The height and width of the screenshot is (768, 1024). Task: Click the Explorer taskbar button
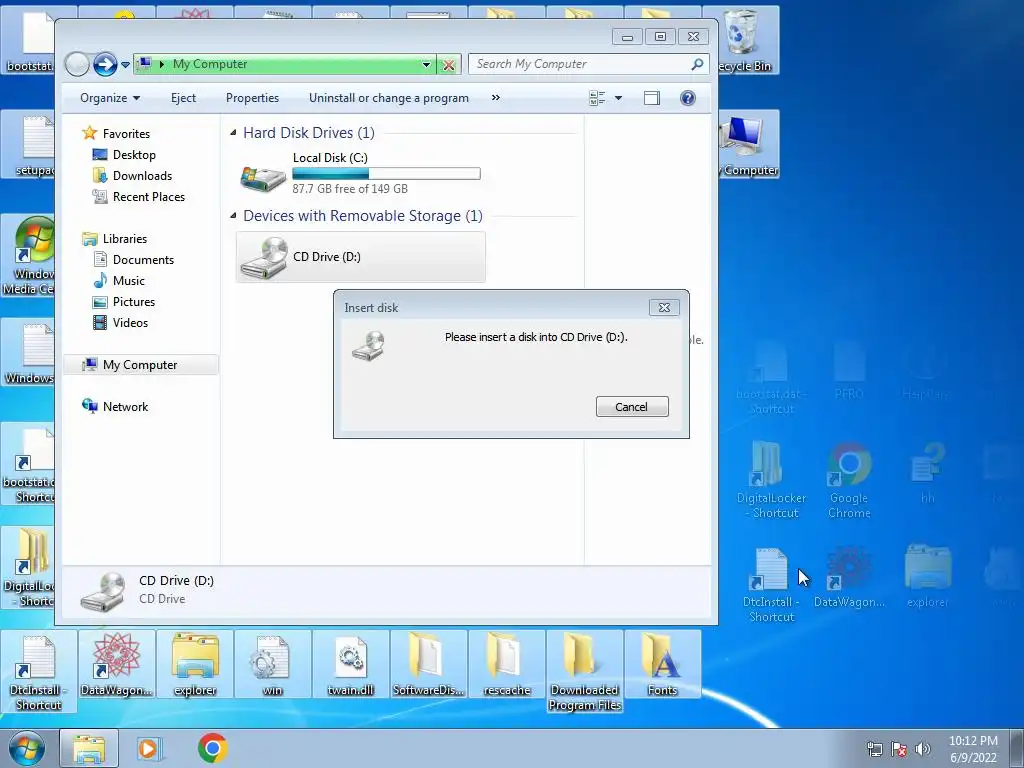(89, 748)
